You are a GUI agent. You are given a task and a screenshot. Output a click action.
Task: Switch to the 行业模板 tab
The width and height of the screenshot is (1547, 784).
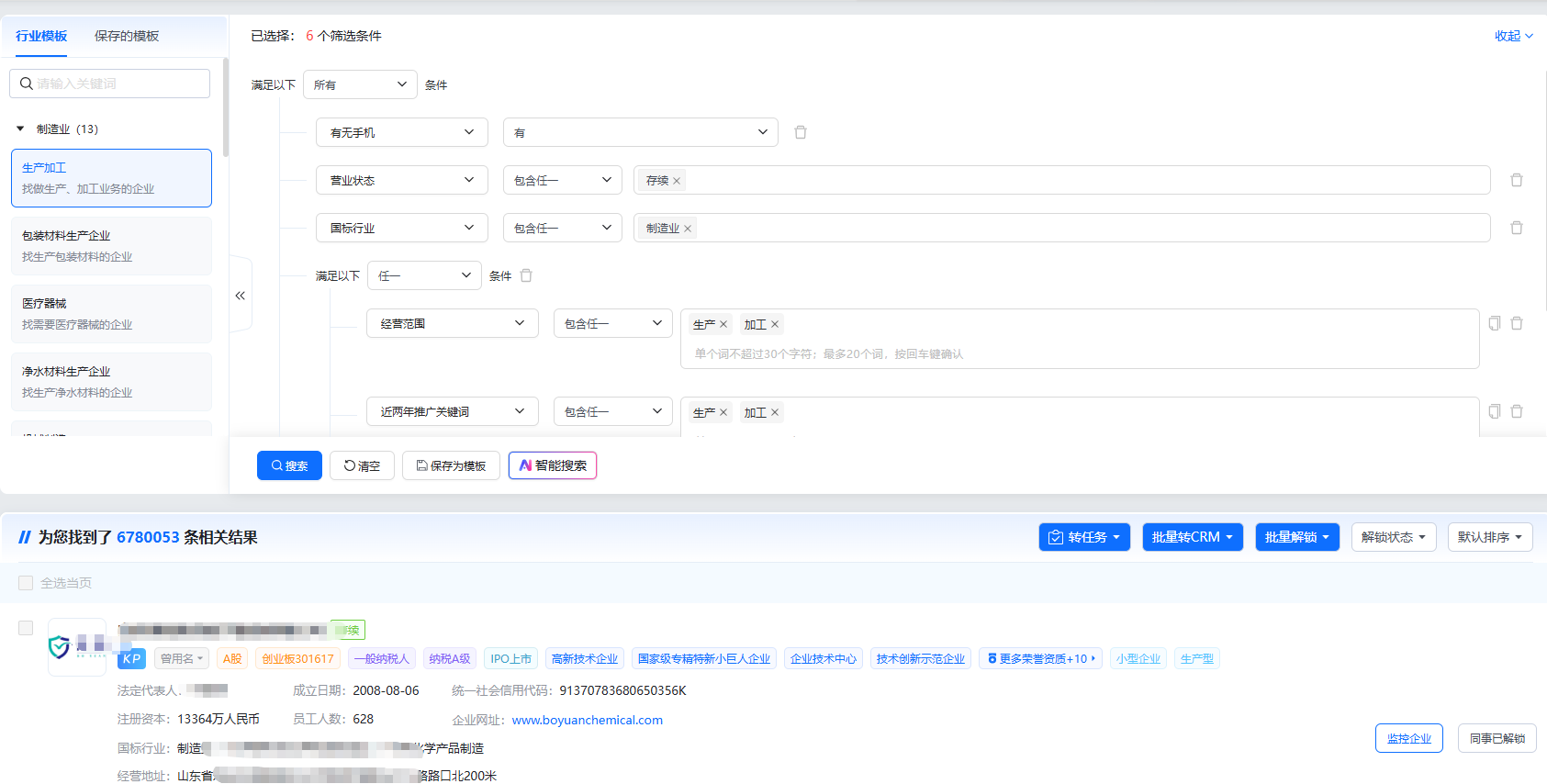(x=41, y=36)
